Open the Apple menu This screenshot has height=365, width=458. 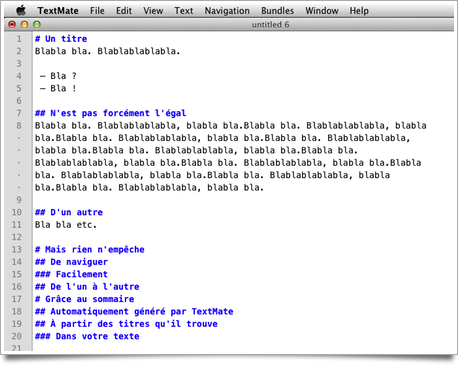[21, 11]
